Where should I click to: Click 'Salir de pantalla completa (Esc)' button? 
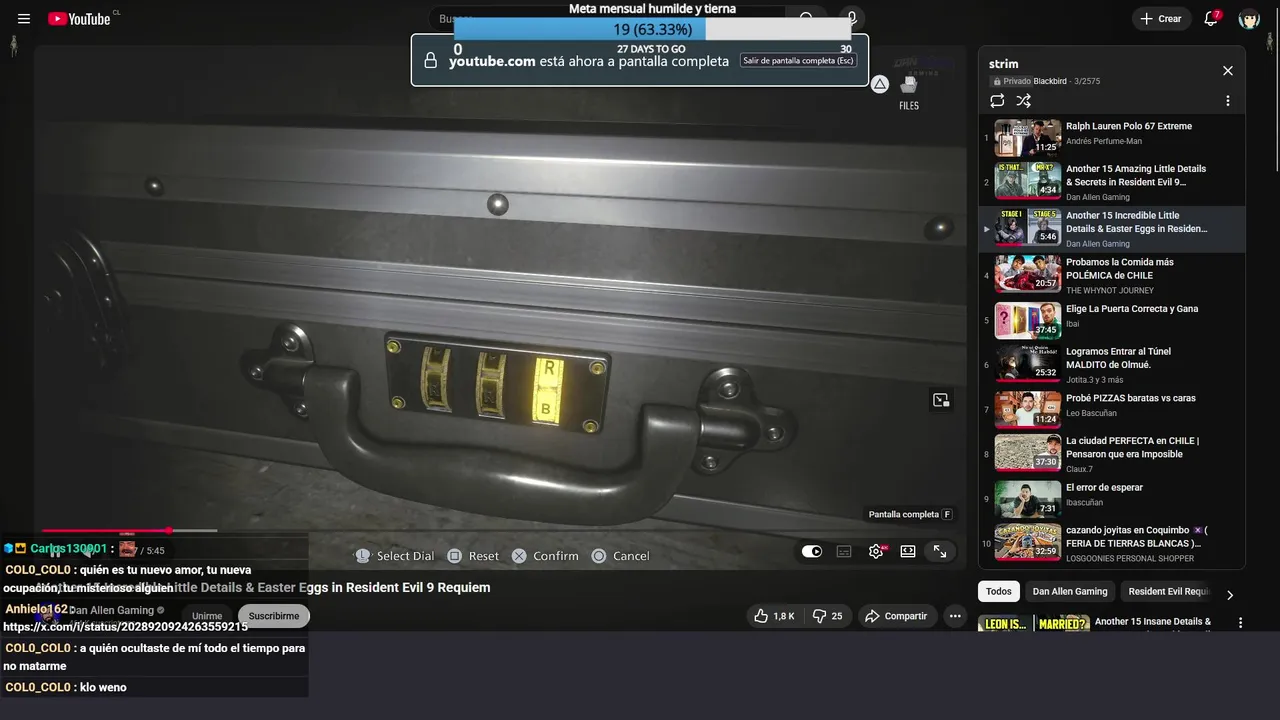tap(798, 60)
